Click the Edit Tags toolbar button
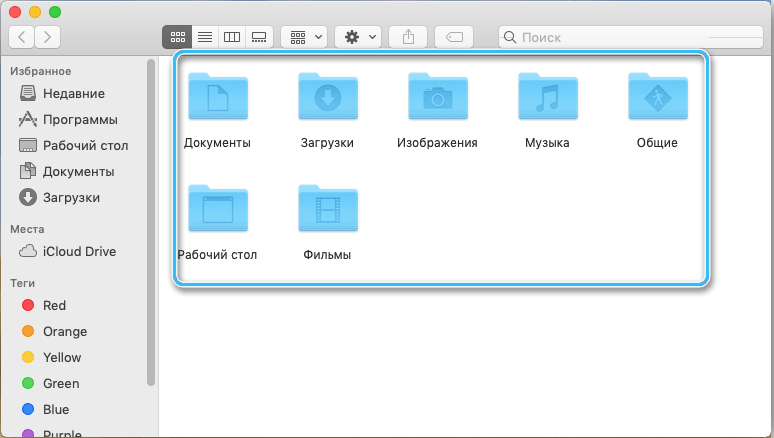774x438 pixels. [453, 37]
